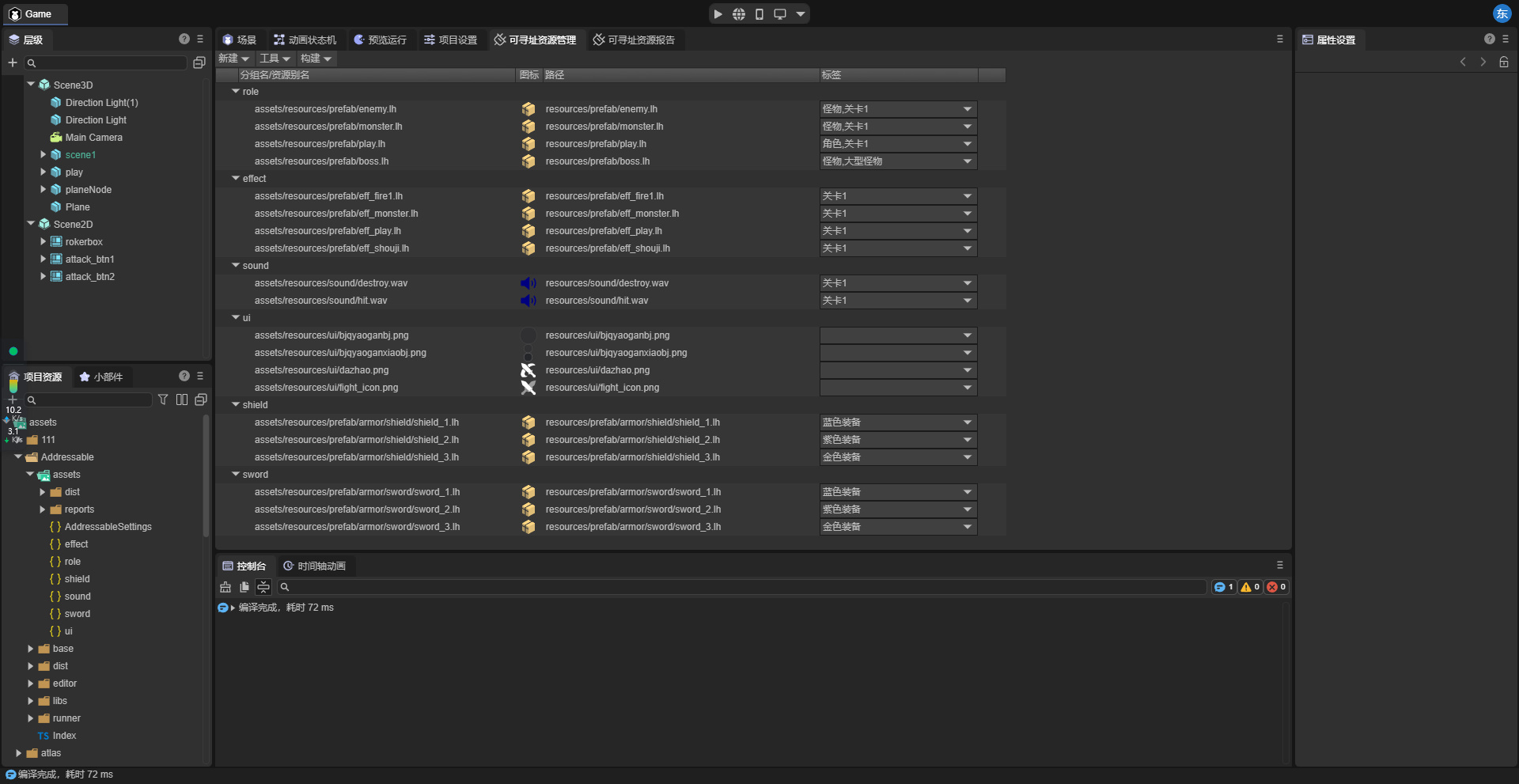Click the filter funnel icon in project assets
Viewport: 1519px width, 784px height.
[163, 400]
